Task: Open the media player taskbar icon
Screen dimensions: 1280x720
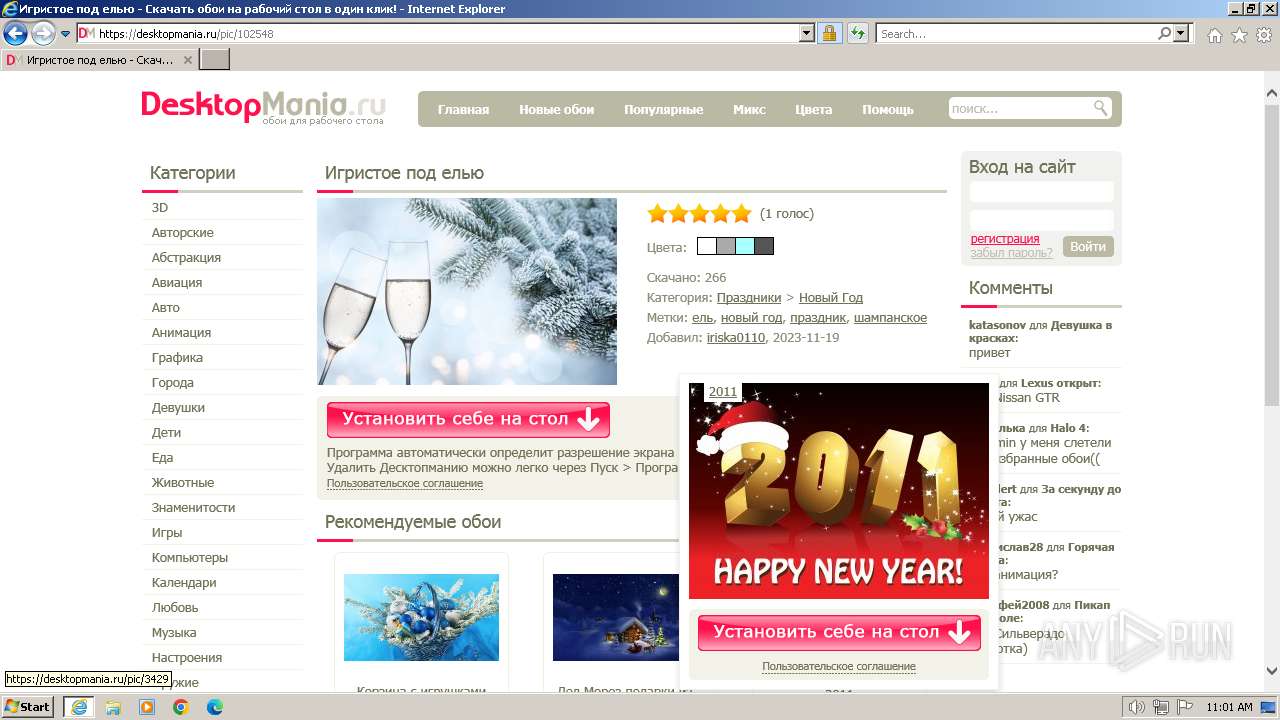Action: click(x=147, y=707)
